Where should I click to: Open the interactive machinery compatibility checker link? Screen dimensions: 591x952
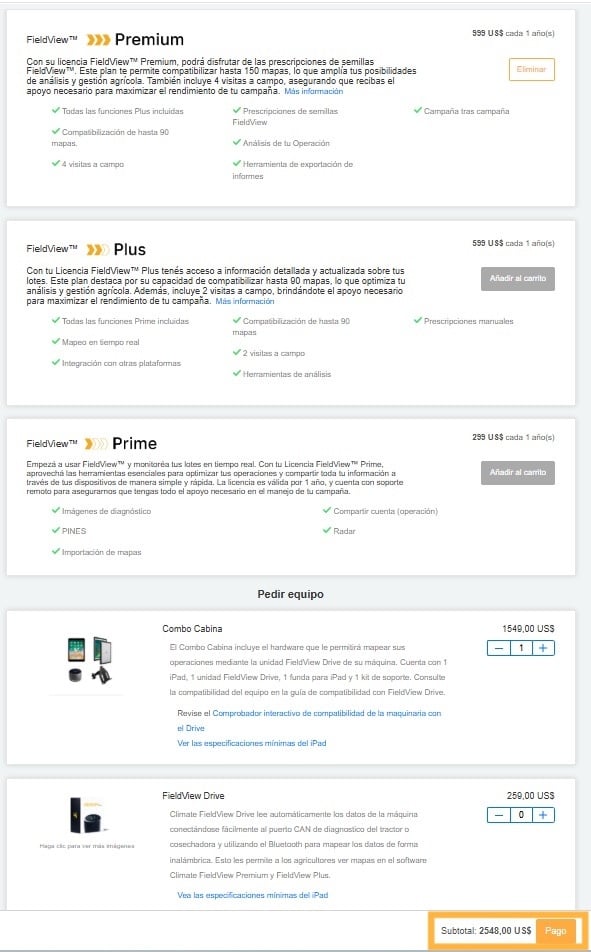pyautogui.click(x=330, y=713)
